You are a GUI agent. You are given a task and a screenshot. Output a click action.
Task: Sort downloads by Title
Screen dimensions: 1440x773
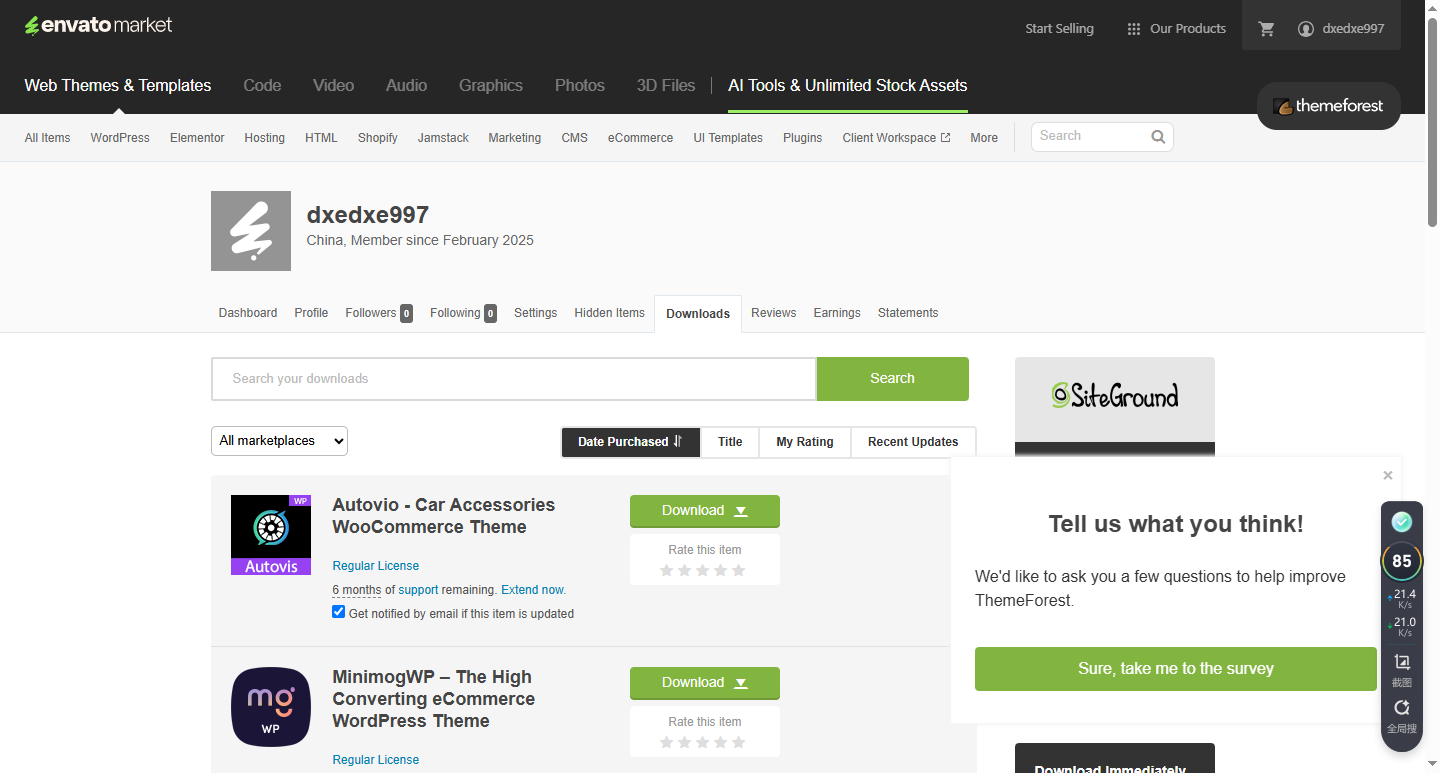click(730, 442)
